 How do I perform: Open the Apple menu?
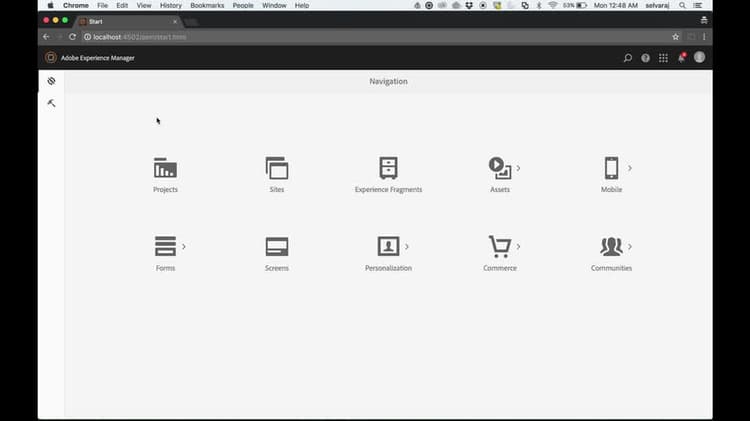click(x=50, y=5)
